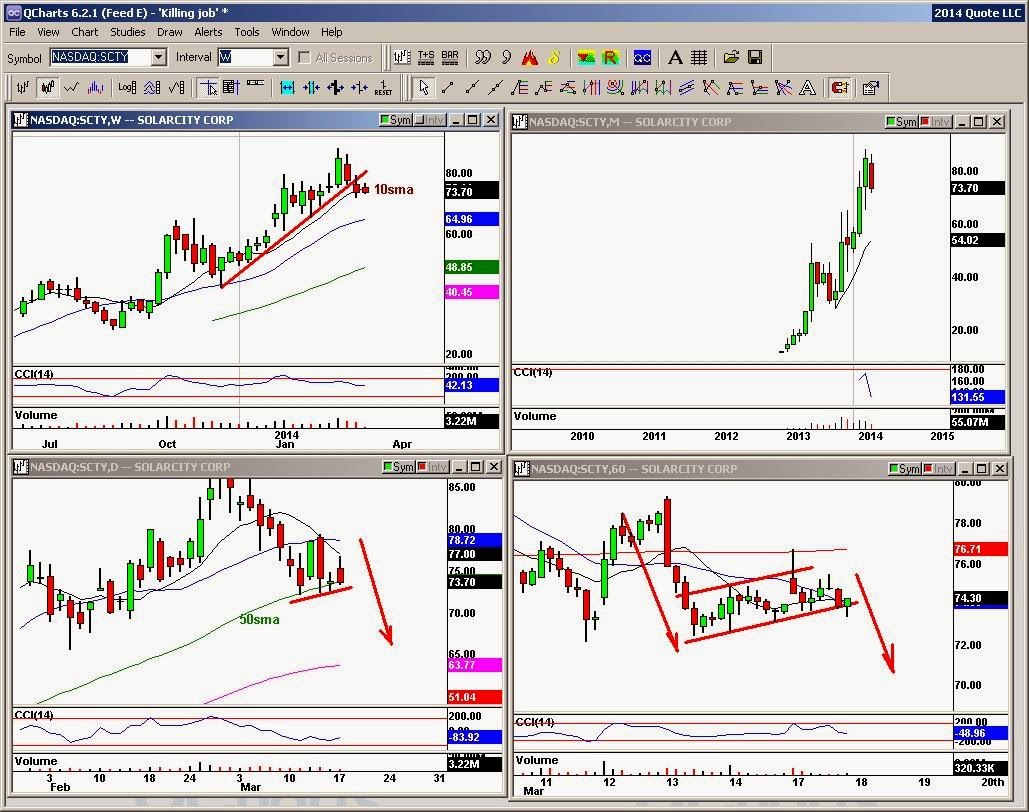The width and height of the screenshot is (1029, 812).
Task: Click the grid lines icon
Action: (x=699, y=58)
